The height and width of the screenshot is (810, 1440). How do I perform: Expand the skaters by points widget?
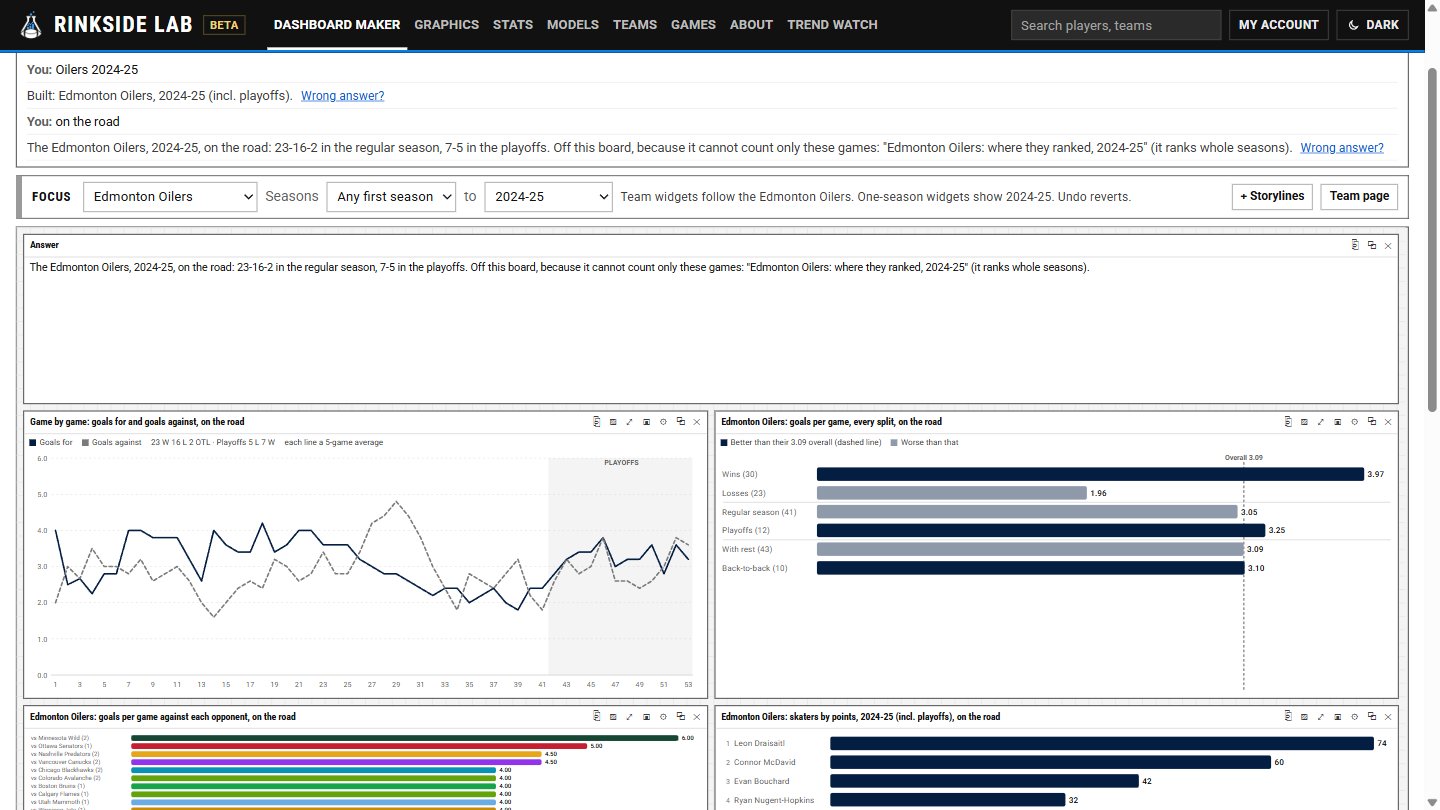tap(1321, 716)
